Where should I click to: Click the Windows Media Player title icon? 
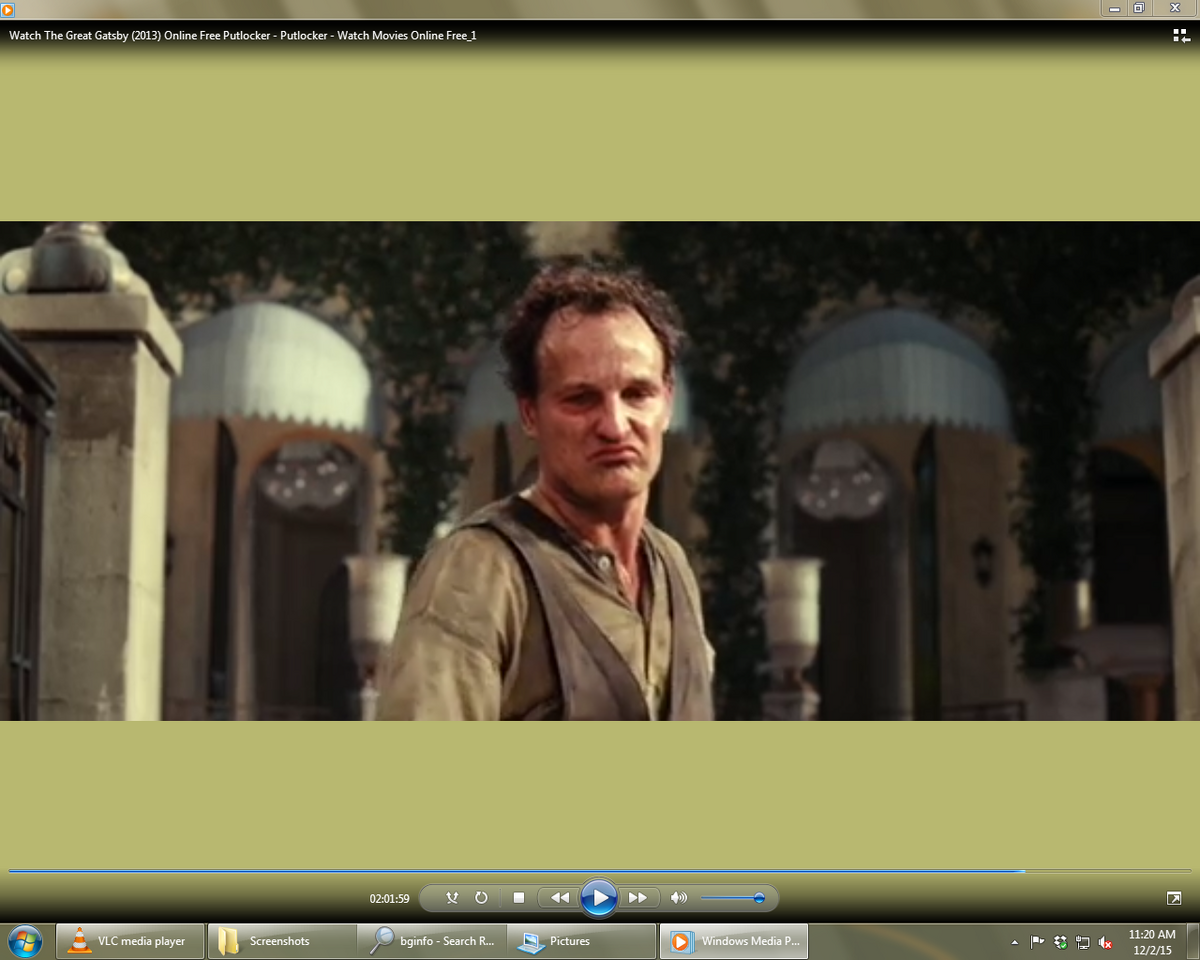click(x=8, y=9)
